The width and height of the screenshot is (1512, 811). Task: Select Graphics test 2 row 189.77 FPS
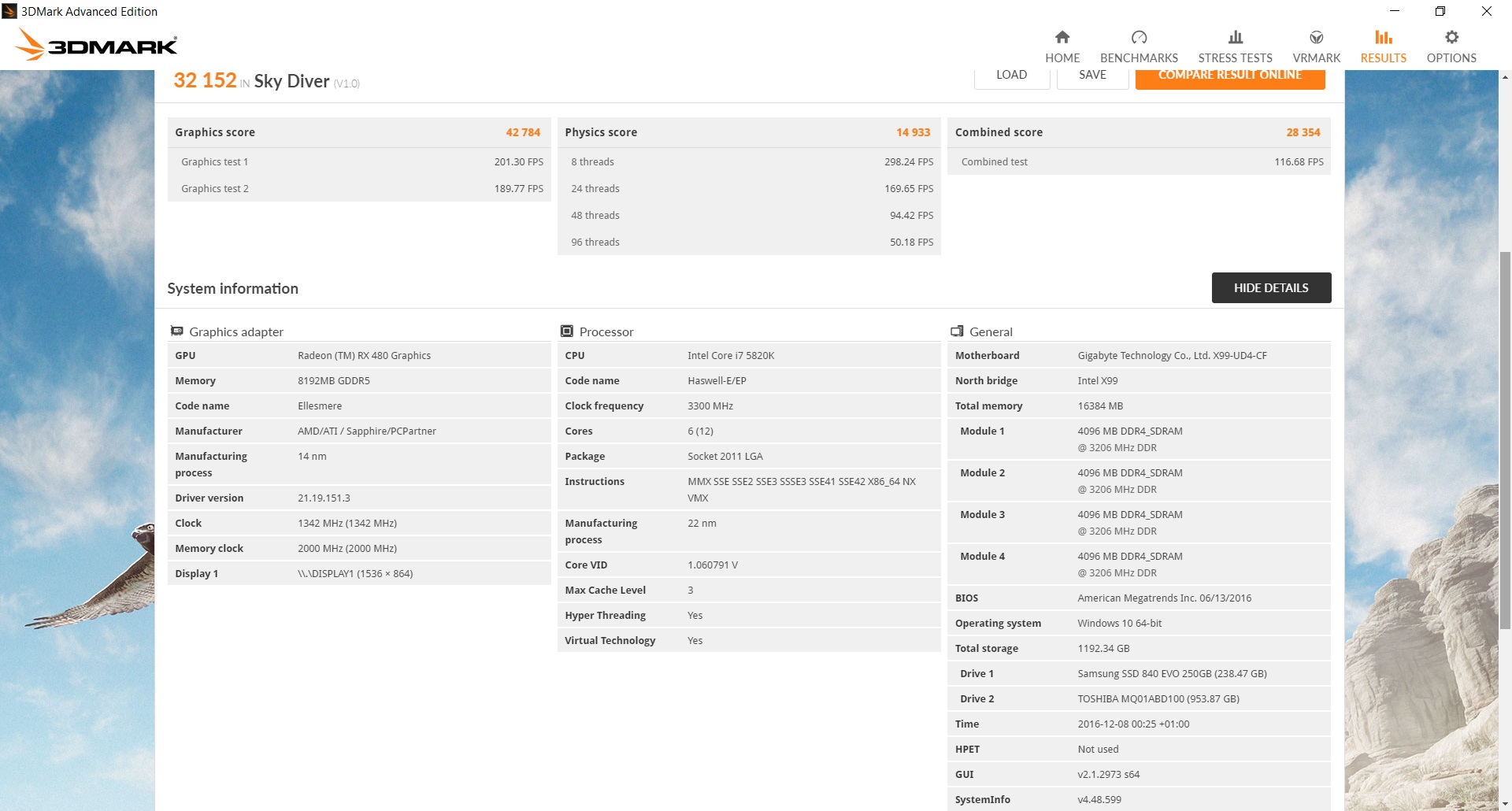click(x=359, y=188)
